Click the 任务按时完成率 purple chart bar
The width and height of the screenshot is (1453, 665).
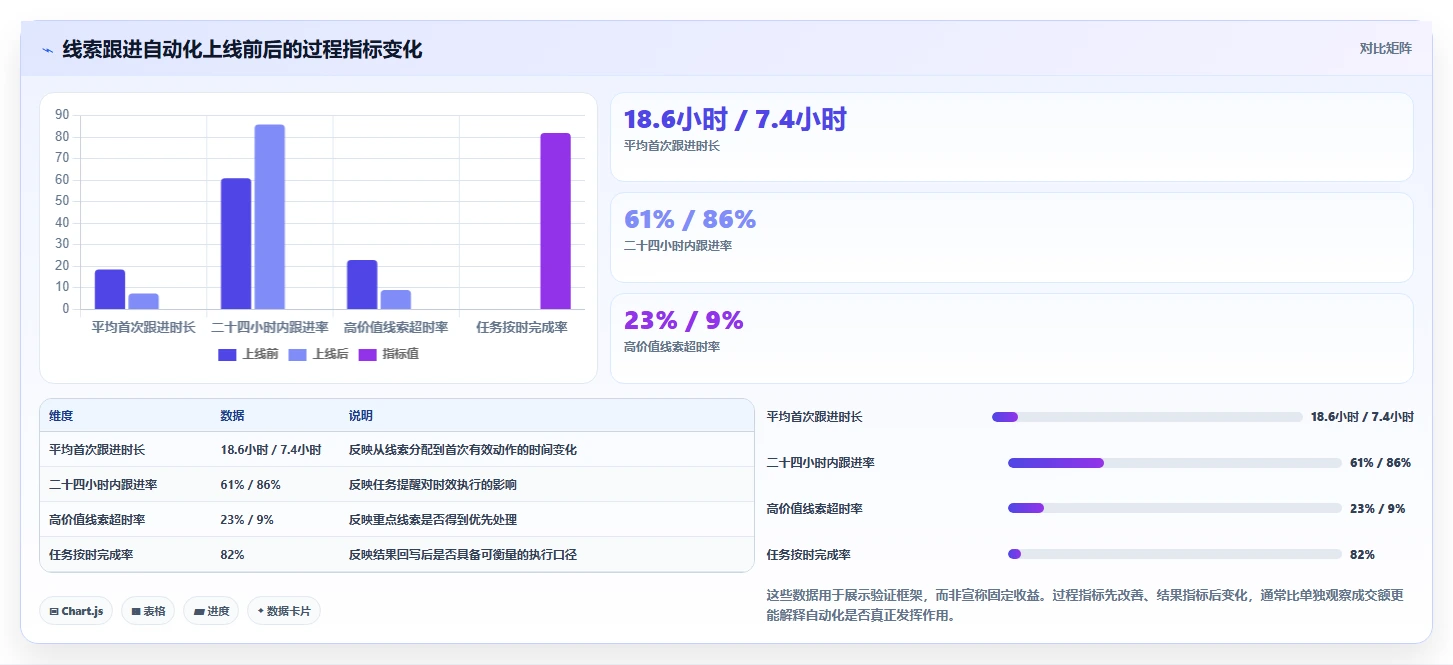pyautogui.click(x=555, y=221)
